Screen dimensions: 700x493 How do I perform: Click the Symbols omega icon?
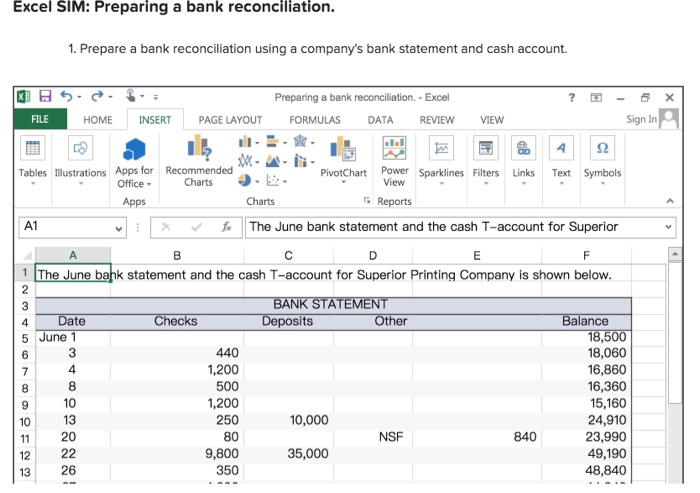click(602, 148)
